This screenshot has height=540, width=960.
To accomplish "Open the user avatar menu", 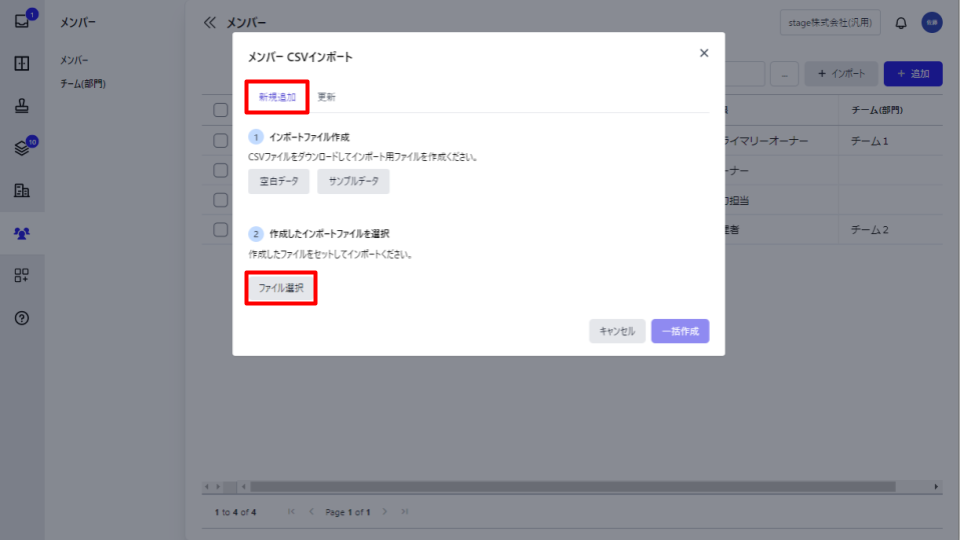I will click(x=932, y=23).
